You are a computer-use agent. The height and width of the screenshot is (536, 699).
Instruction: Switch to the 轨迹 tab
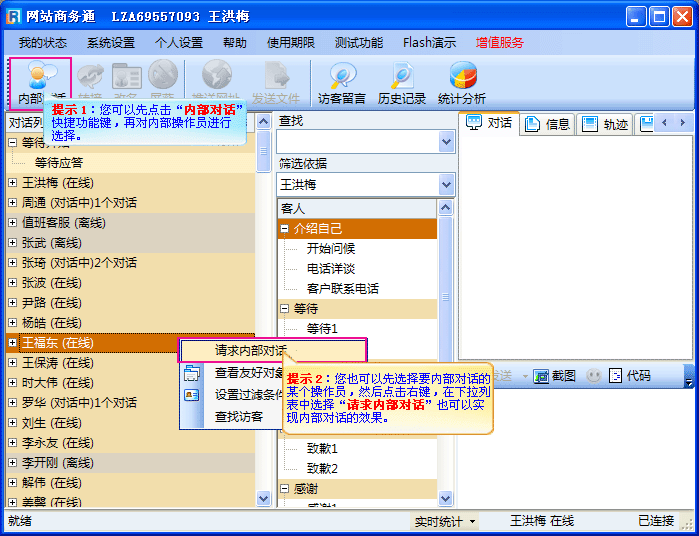(x=605, y=124)
